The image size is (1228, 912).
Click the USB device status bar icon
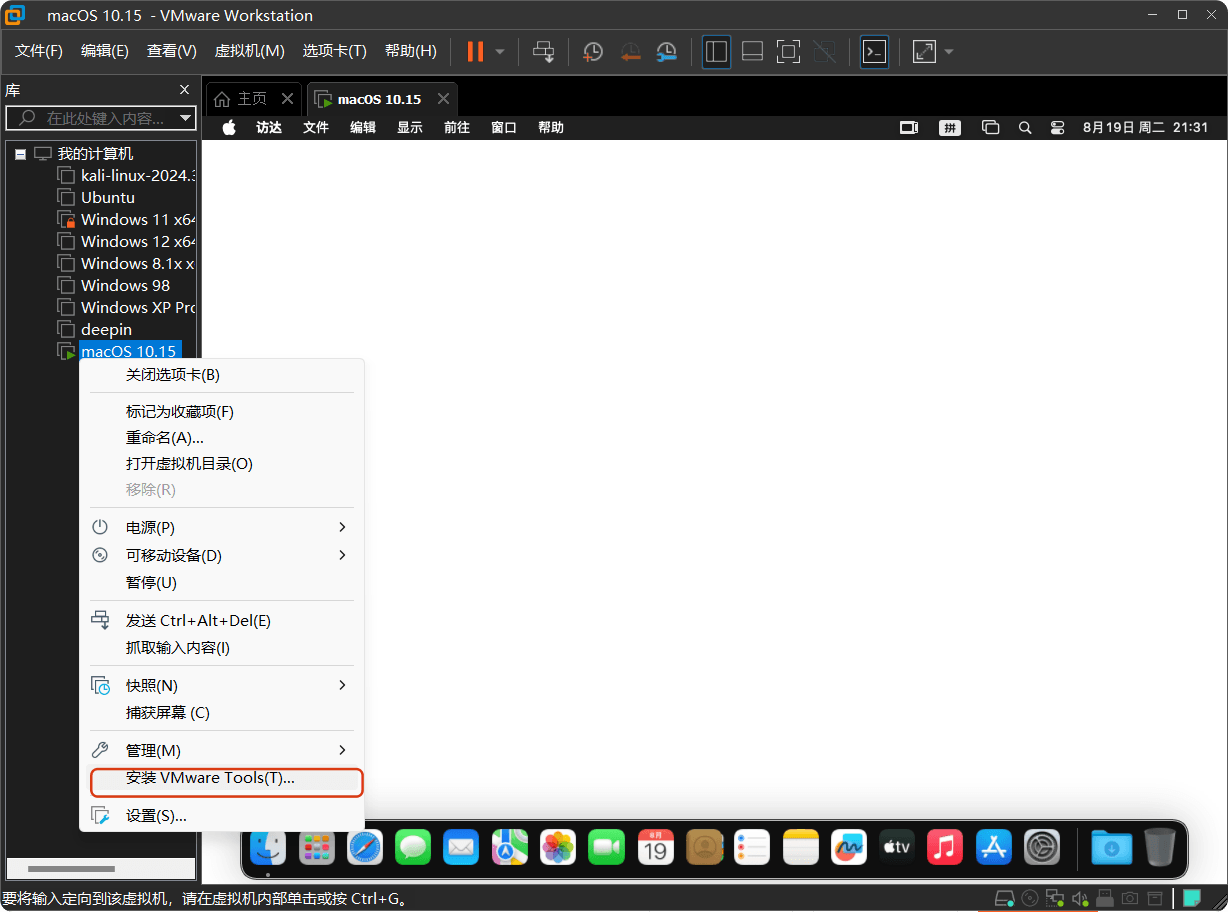(x=1104, y=899)
